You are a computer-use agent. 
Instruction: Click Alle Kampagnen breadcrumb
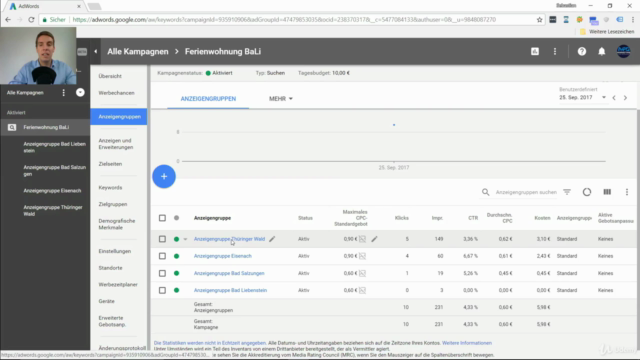click(x=138, y=51)
